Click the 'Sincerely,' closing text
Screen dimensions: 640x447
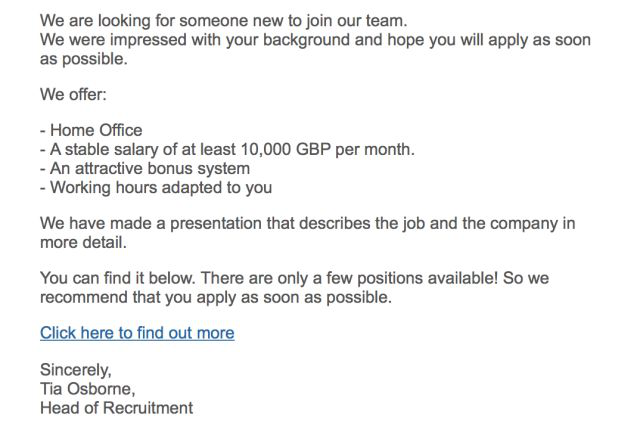click(75, 370)
